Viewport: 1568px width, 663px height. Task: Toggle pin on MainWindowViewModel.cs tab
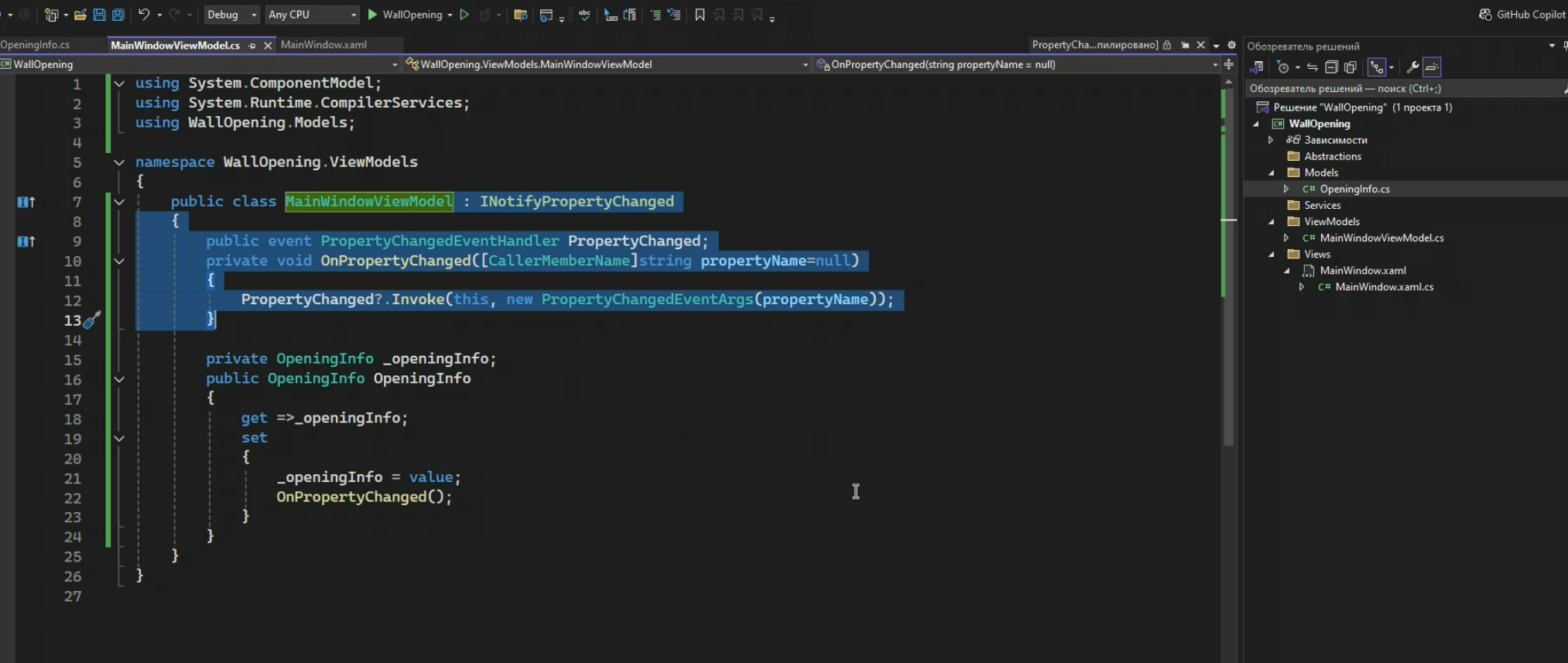coord(252,46)
